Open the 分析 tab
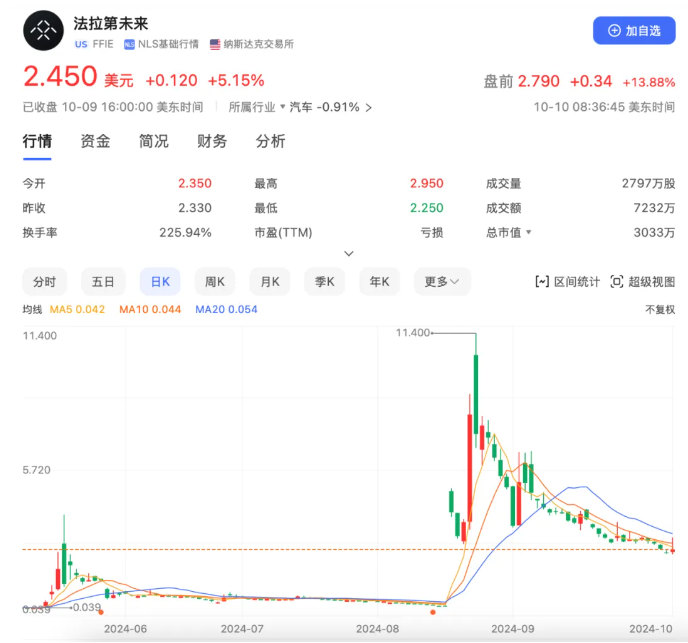Viewport: 688px width, 643px height. coord(270,141)
